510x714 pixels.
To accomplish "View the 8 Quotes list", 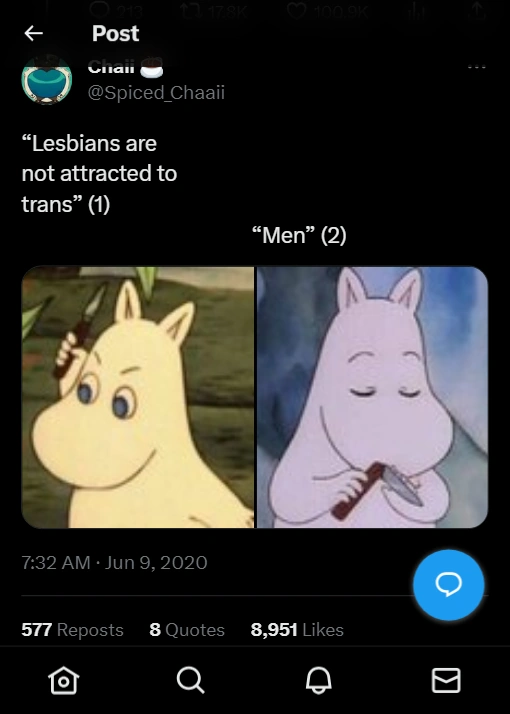I will pyautogui.click(x=187, y=630).
